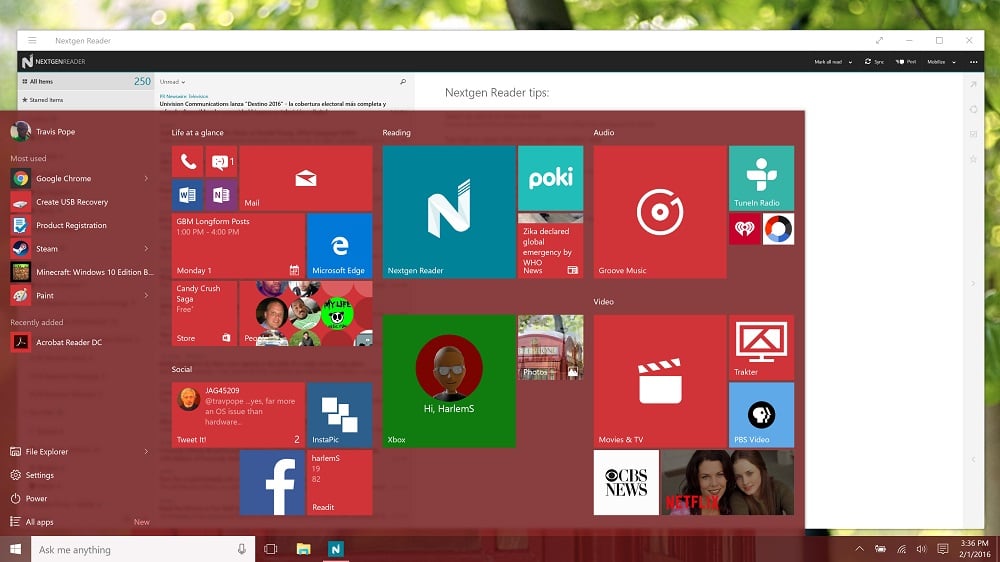
Task: Open the Store Candy Crush Saga tile
Action: (x=204, y=313)
